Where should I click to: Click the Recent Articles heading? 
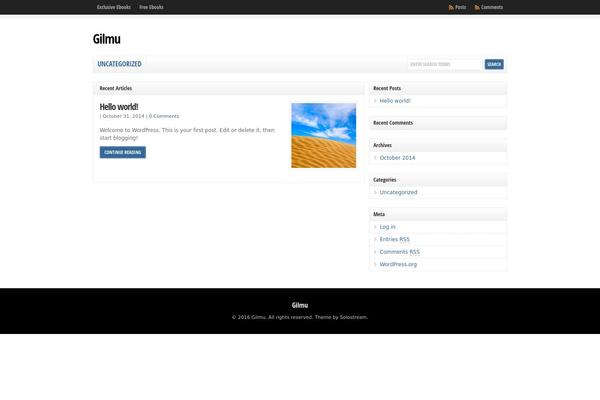(116, 88)
